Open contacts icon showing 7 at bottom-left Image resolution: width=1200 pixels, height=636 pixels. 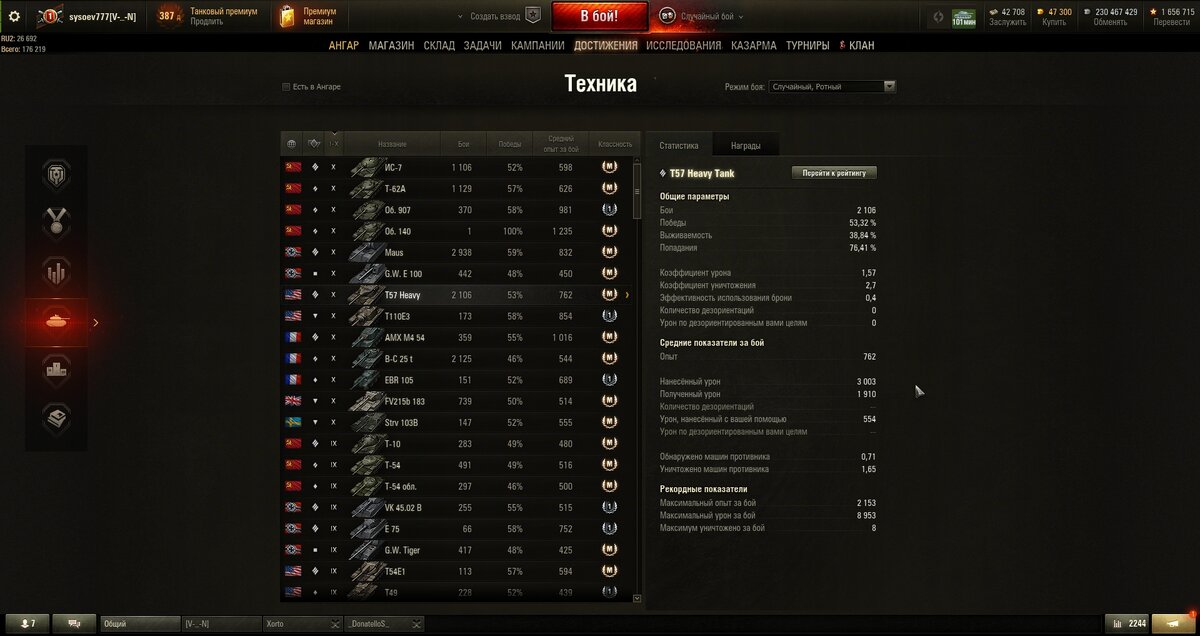[x=27, y=623]
